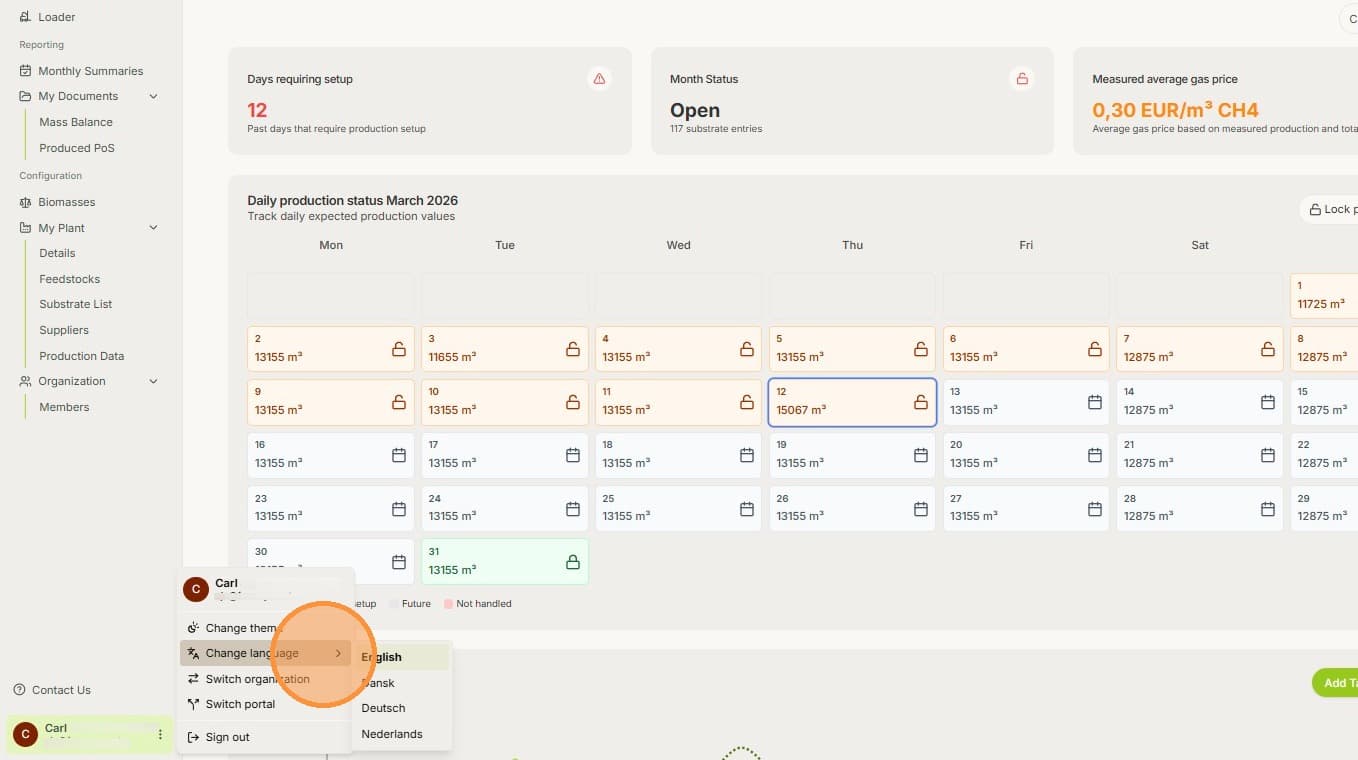Click the '117 substrate entries' text
Viewport: 1358px width, 760px height.
tap(716, 129)
